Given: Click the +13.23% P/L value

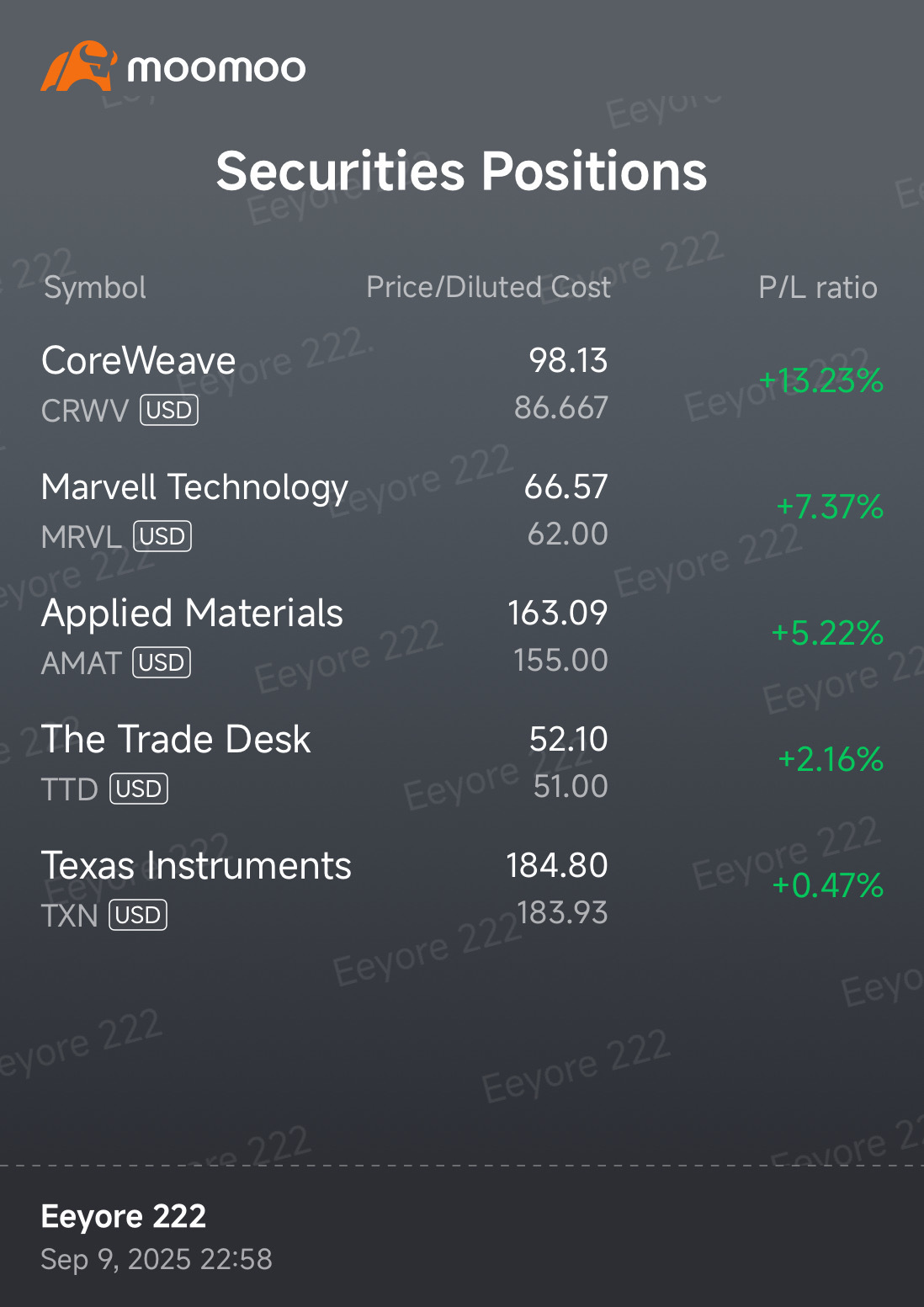Looking at the screenshot, I should 820,380.
